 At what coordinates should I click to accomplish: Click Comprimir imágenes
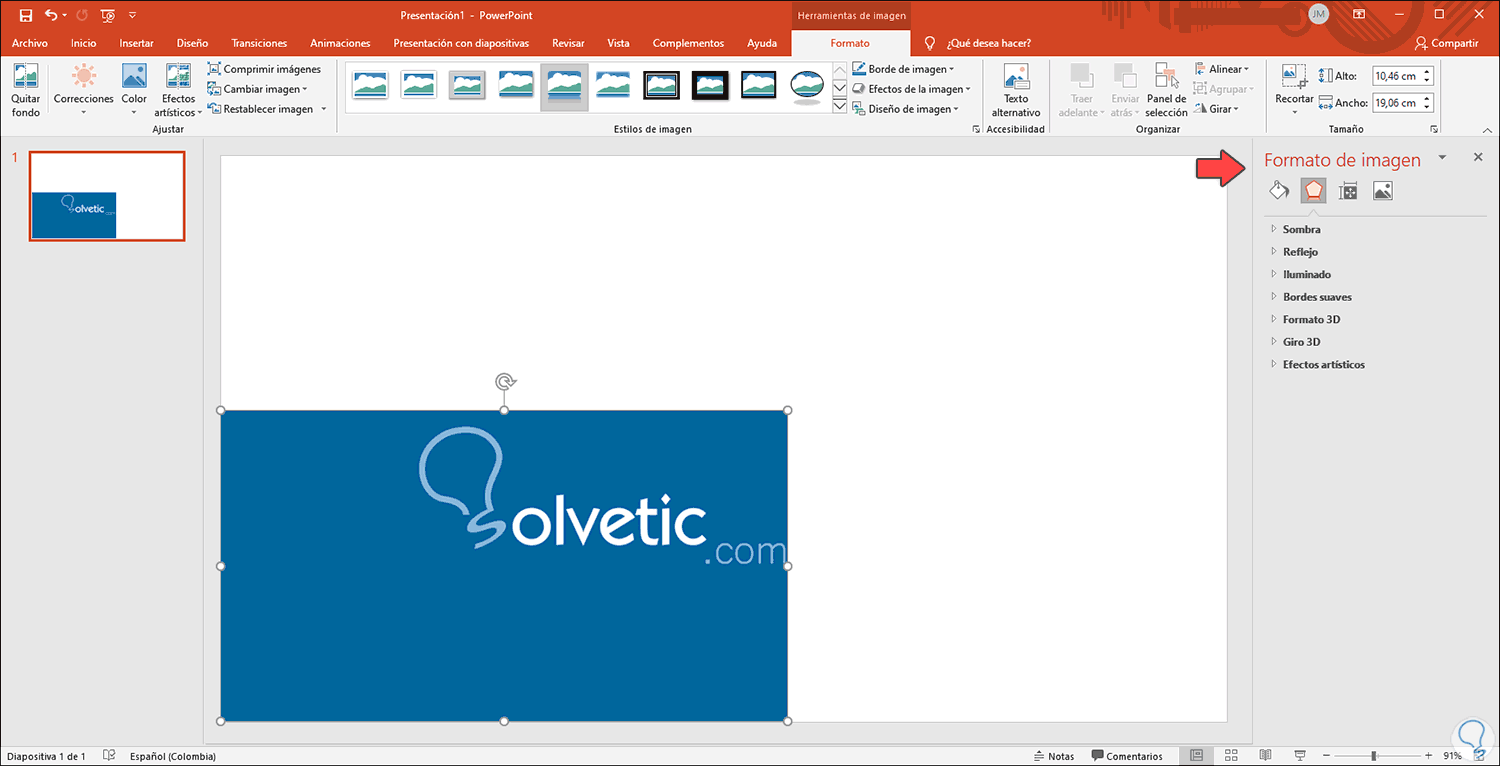pos(265,69)
